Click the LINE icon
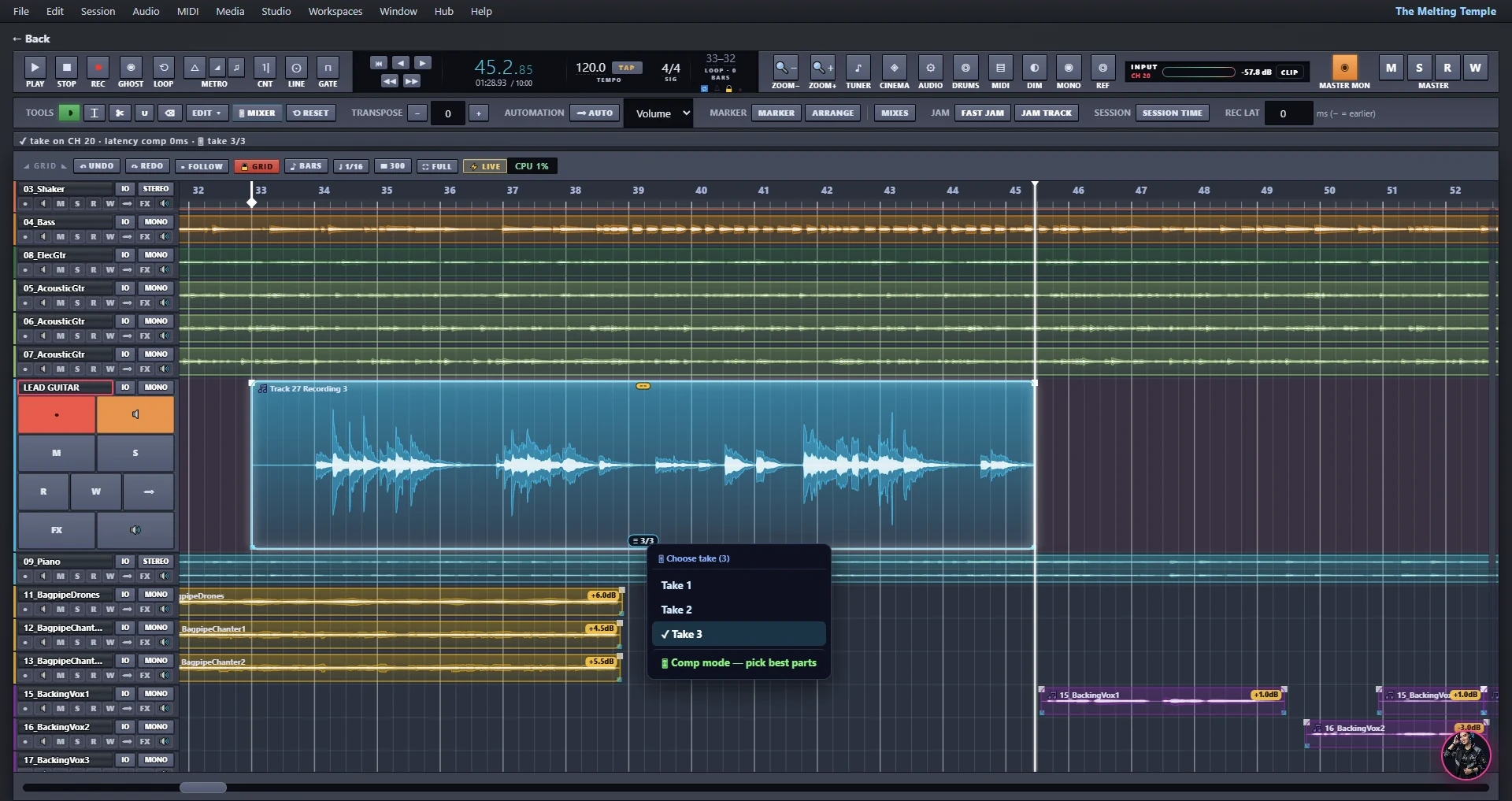The height and width of the screenshot is (801, 1512). point(296,68)
